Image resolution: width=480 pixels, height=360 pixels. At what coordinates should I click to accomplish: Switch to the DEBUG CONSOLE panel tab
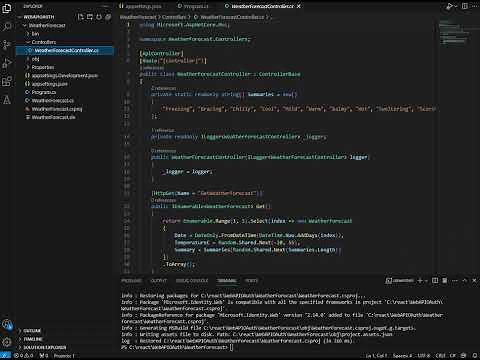coord(192,281)
